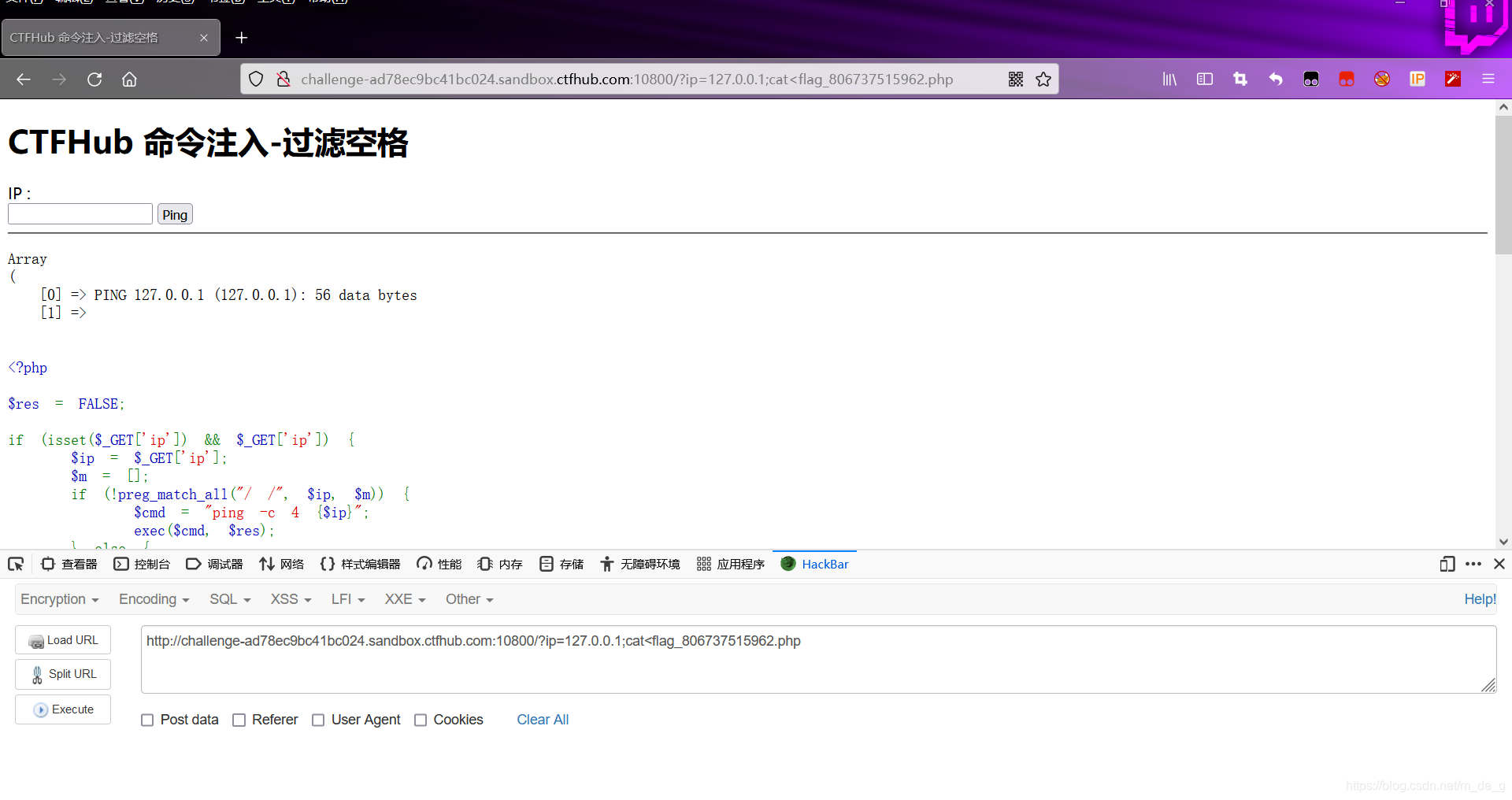Reload the current page
Viewport: 1512px width, 800px height.
pyautogui.click(x=94, y=80)
